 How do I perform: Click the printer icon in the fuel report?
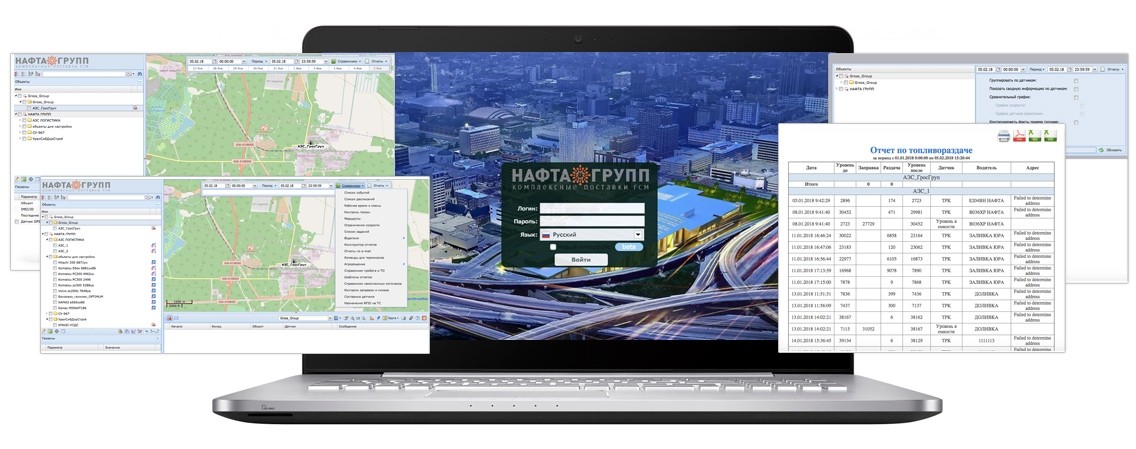pyautogui.click(x=1004, y=135)
